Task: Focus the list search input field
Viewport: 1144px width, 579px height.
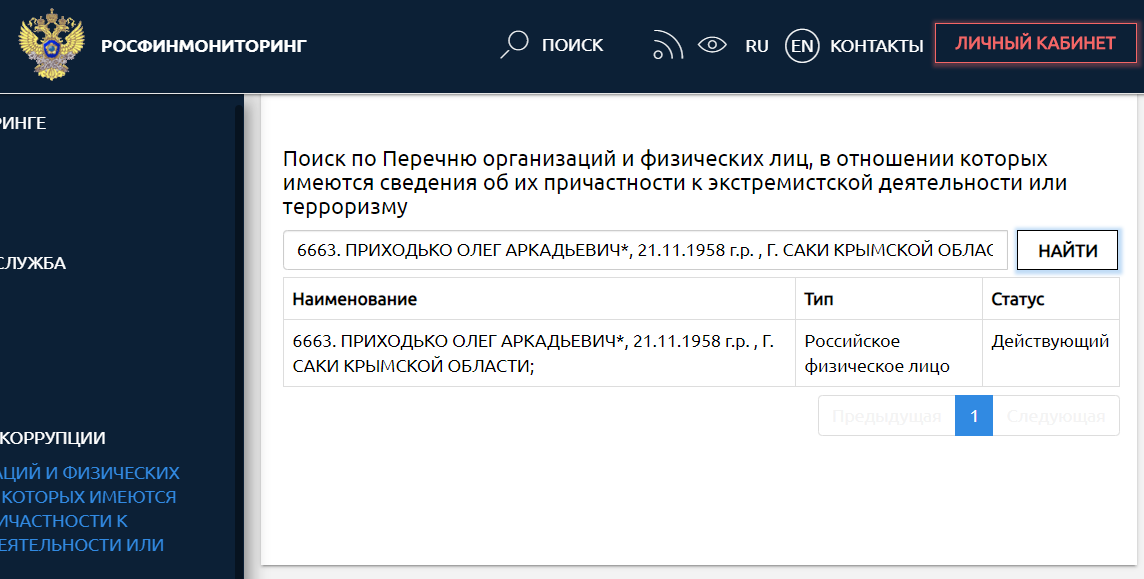Action: click(x=645, y=250)
